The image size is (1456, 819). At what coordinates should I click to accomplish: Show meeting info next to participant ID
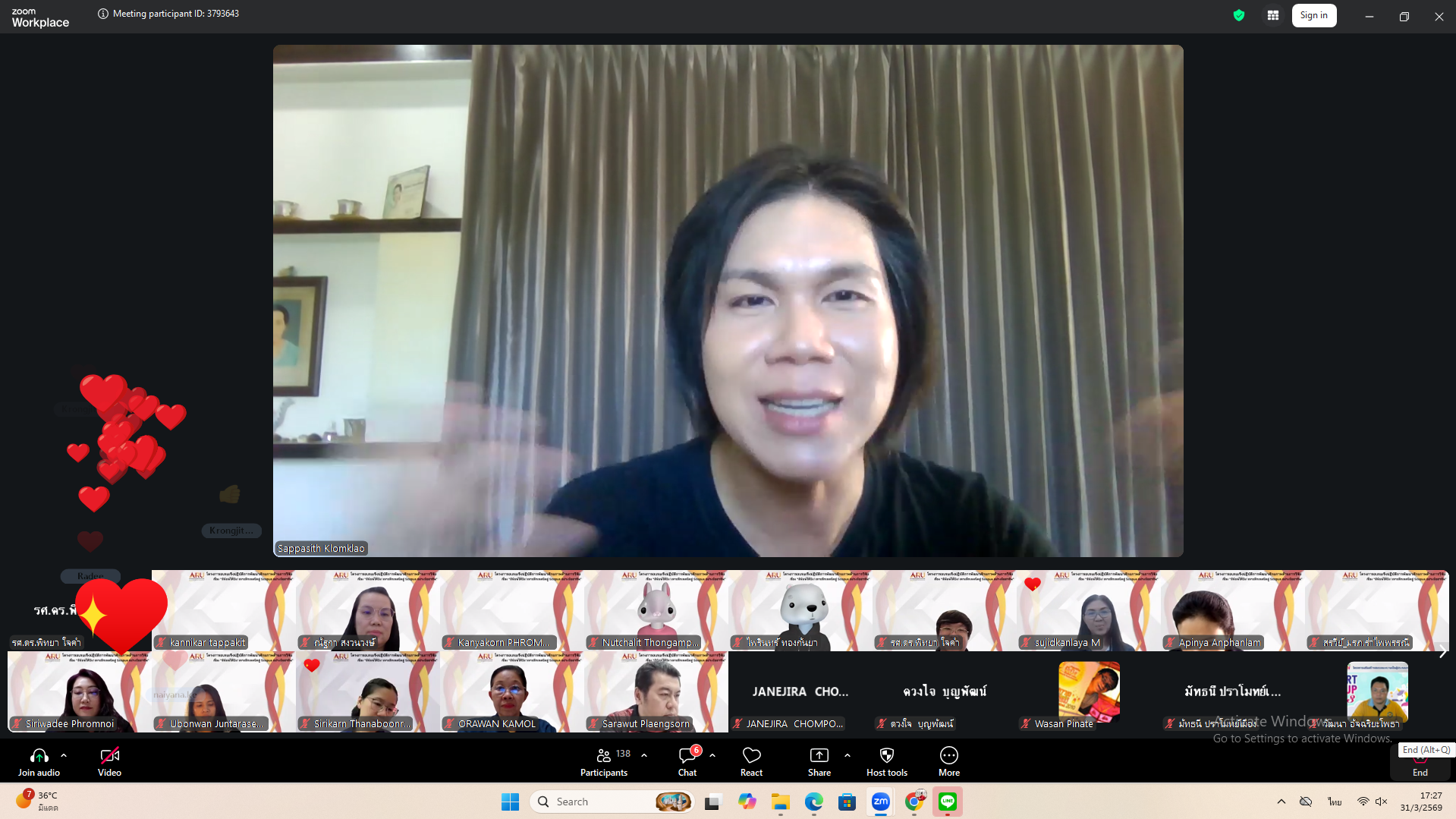(103, 14)
